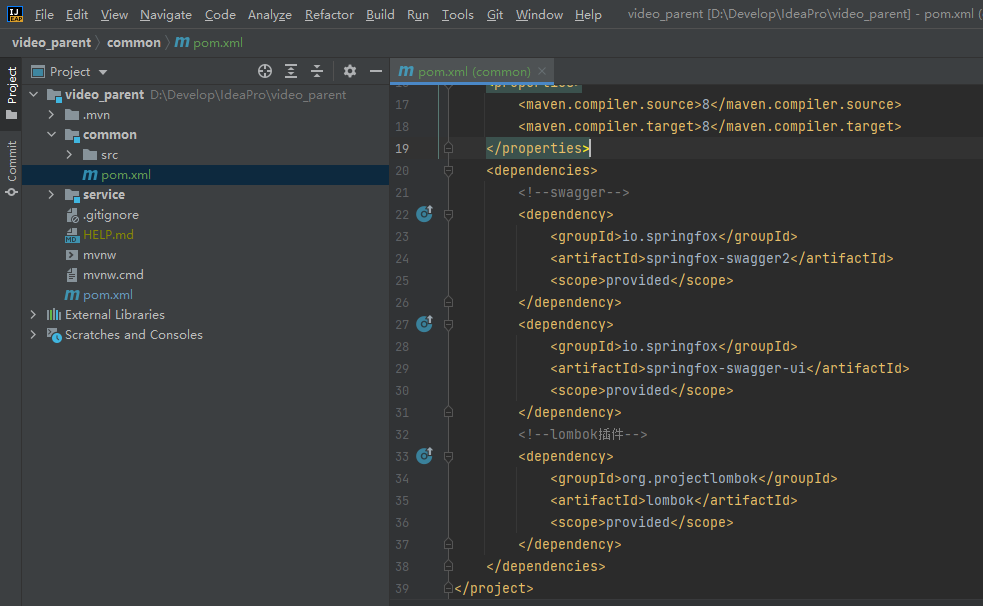Screen dimensions: 983x606
Task: Click the lombok artifactId on line 35
Action: point(670,501)
